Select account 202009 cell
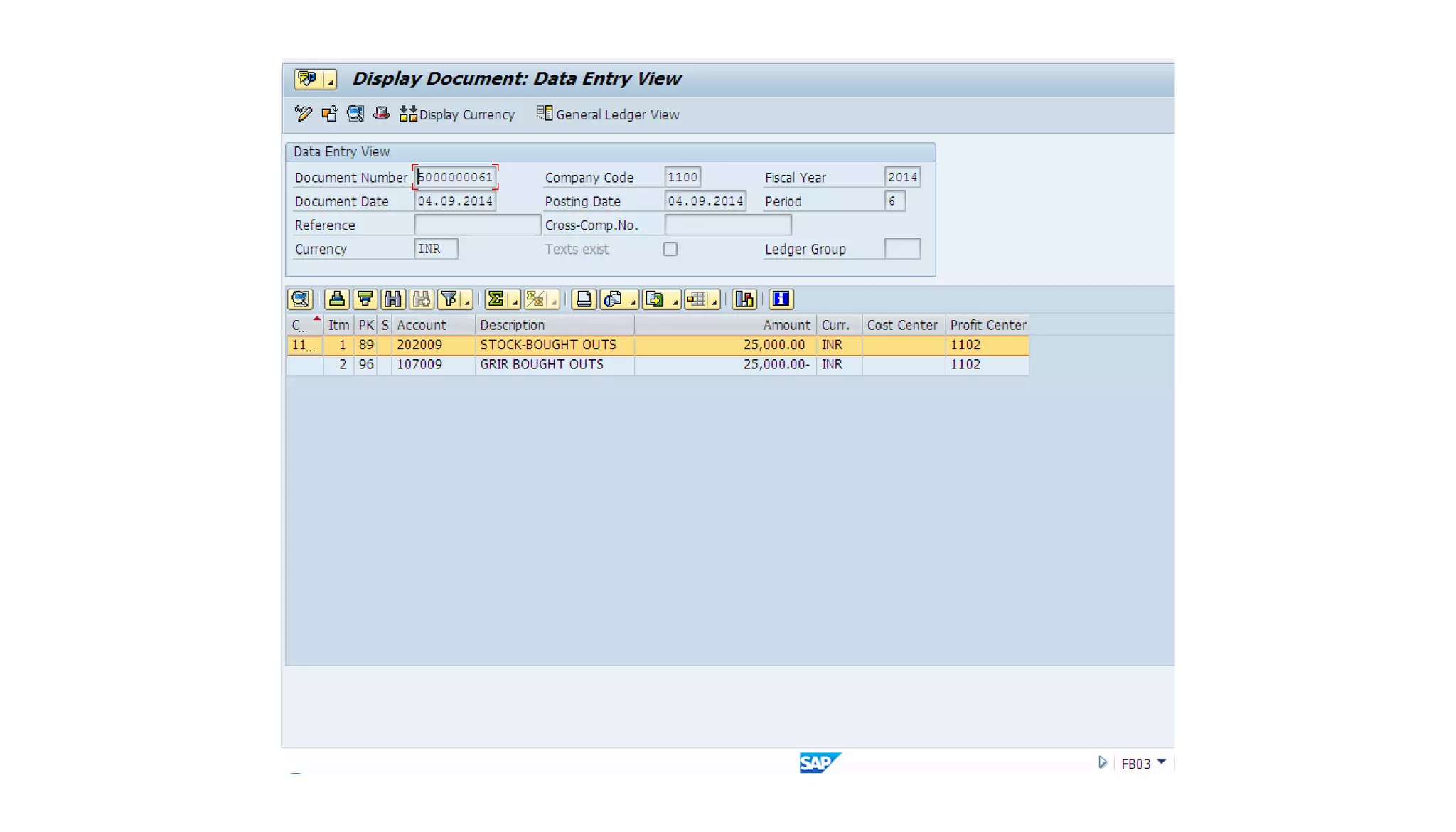 pyautogui.click(x=433, y=345)
